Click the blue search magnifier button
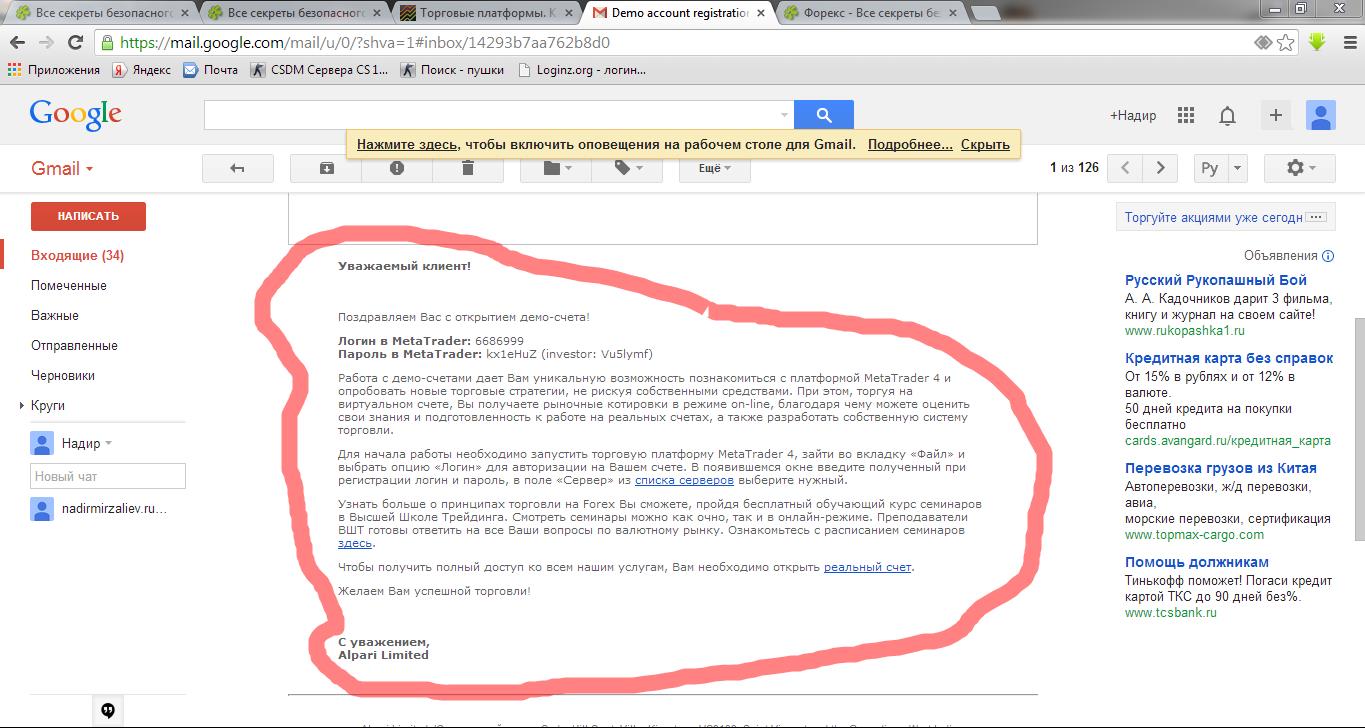The height and width of the screenshot is (728, 1365). coord(824,115)
